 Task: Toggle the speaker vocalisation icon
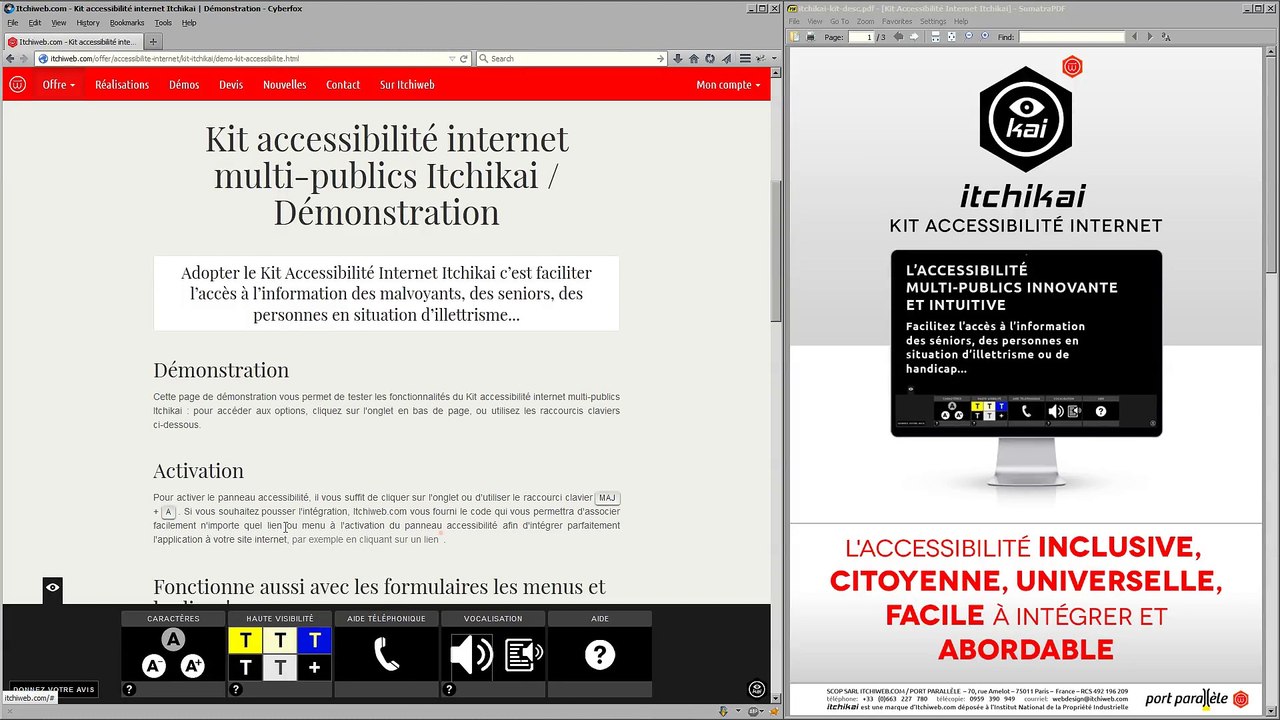(470, 655)
